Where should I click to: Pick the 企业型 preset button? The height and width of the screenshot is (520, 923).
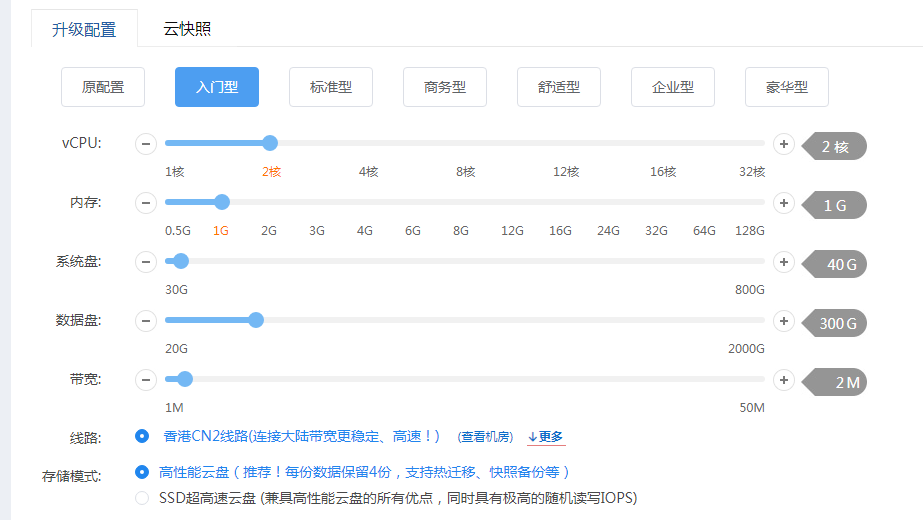673,87
